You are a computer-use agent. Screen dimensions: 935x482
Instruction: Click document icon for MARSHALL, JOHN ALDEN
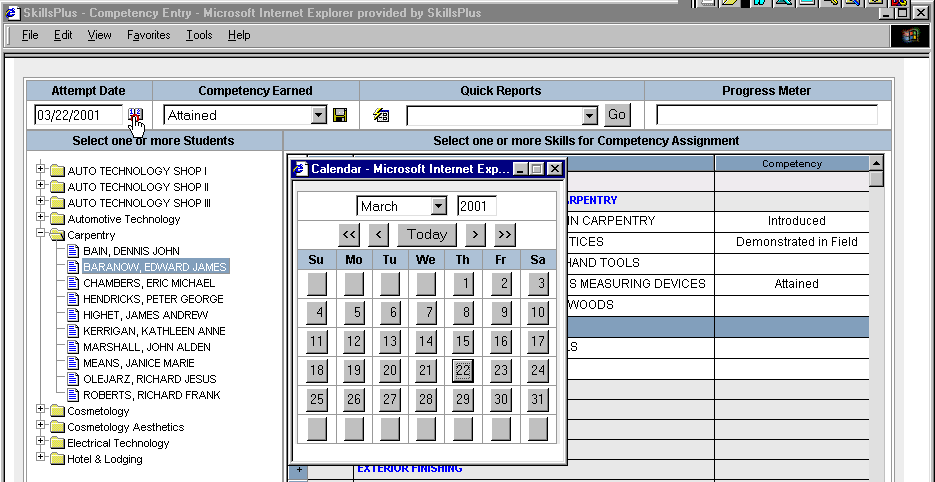73,347
